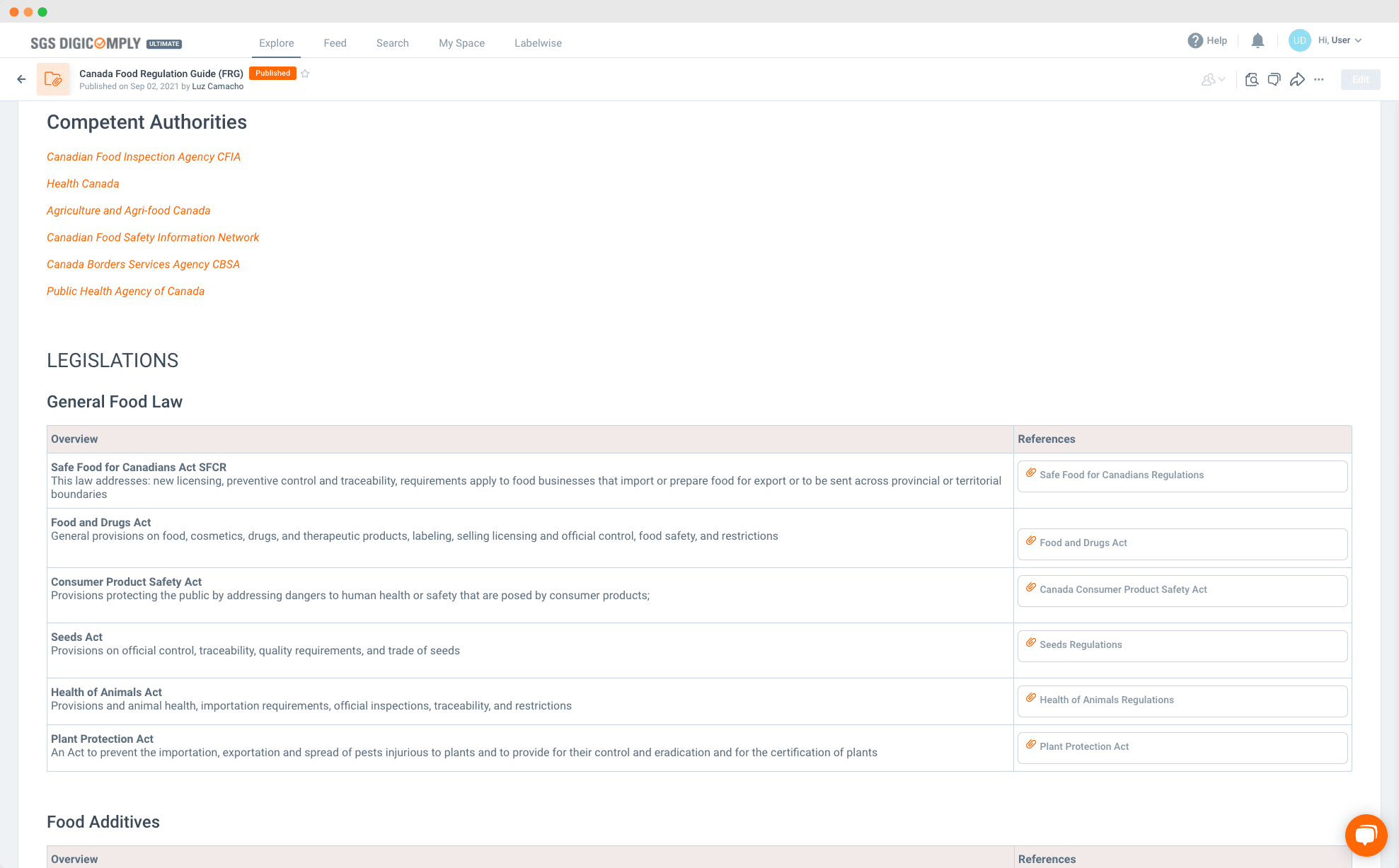
Task: Open the Health Canada link
Action: [x=83, y=184]
